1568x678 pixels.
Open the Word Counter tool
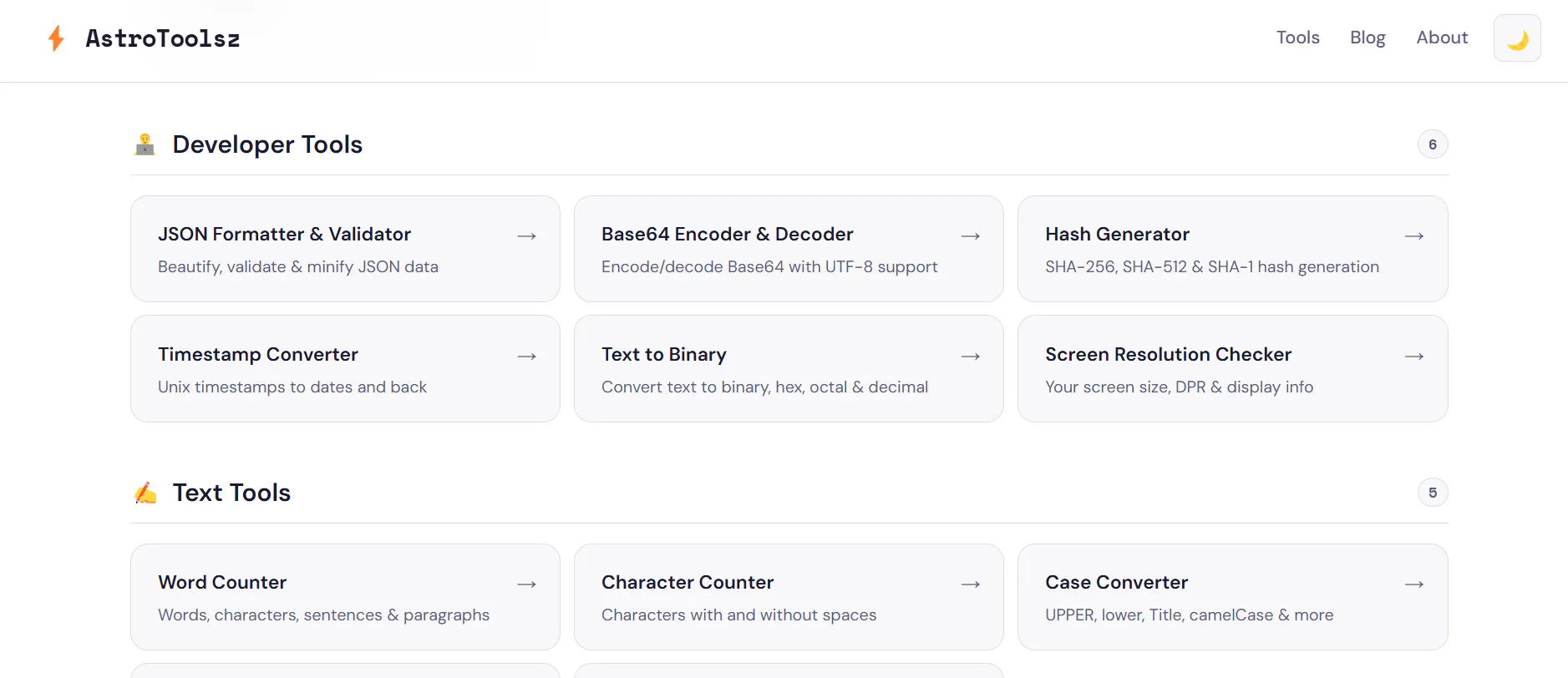coord(345,597)
